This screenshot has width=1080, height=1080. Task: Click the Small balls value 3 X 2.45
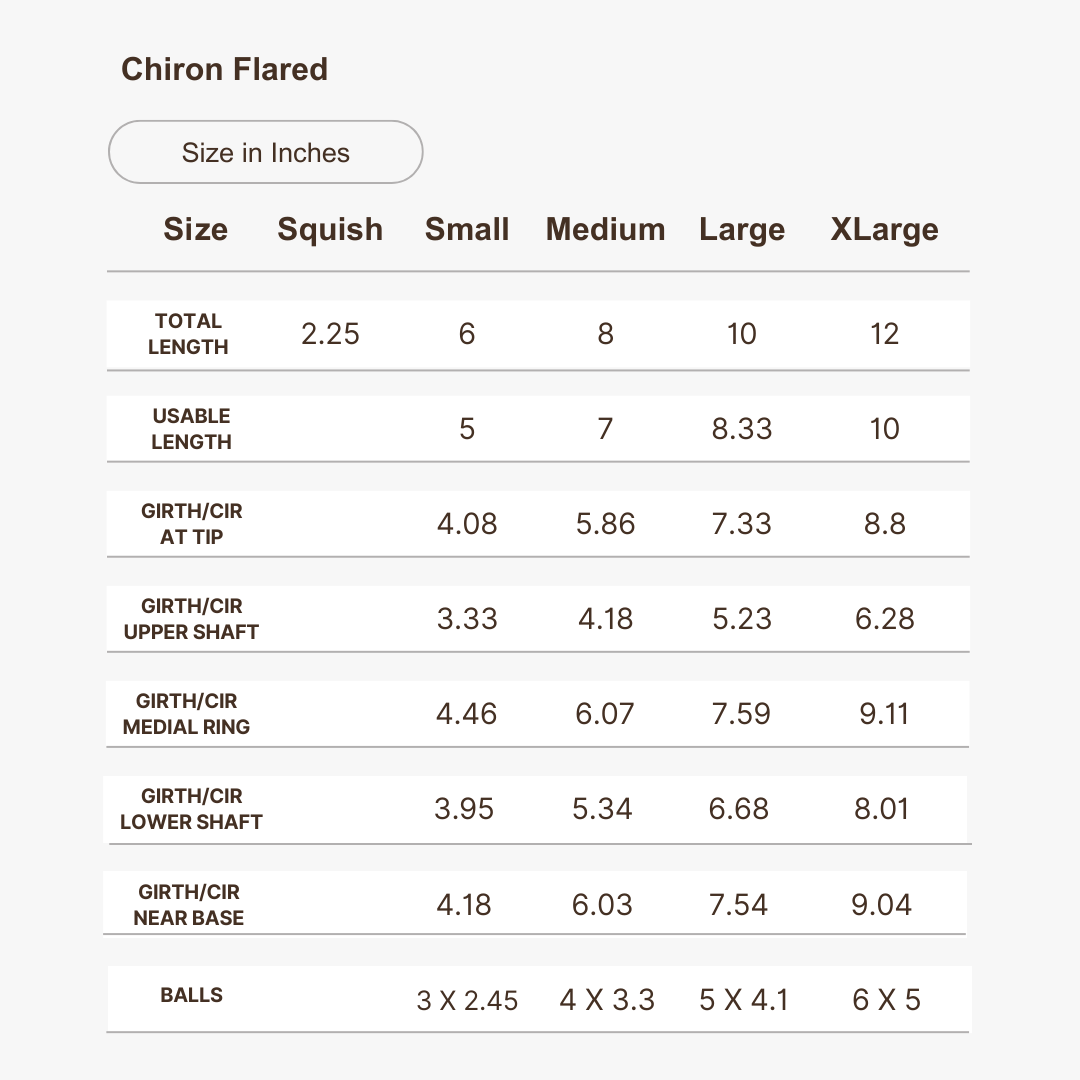pyautogui.click(x=467, y=1000)
